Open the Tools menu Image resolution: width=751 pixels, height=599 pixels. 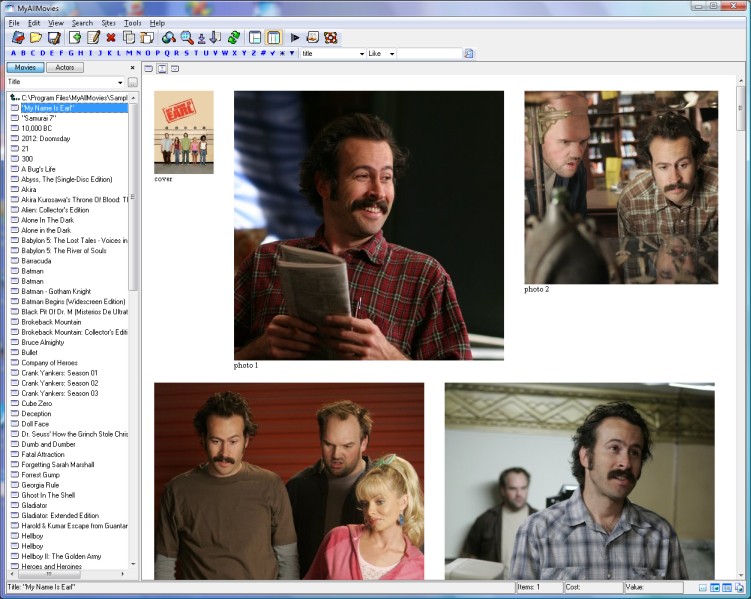pos(133,23)
